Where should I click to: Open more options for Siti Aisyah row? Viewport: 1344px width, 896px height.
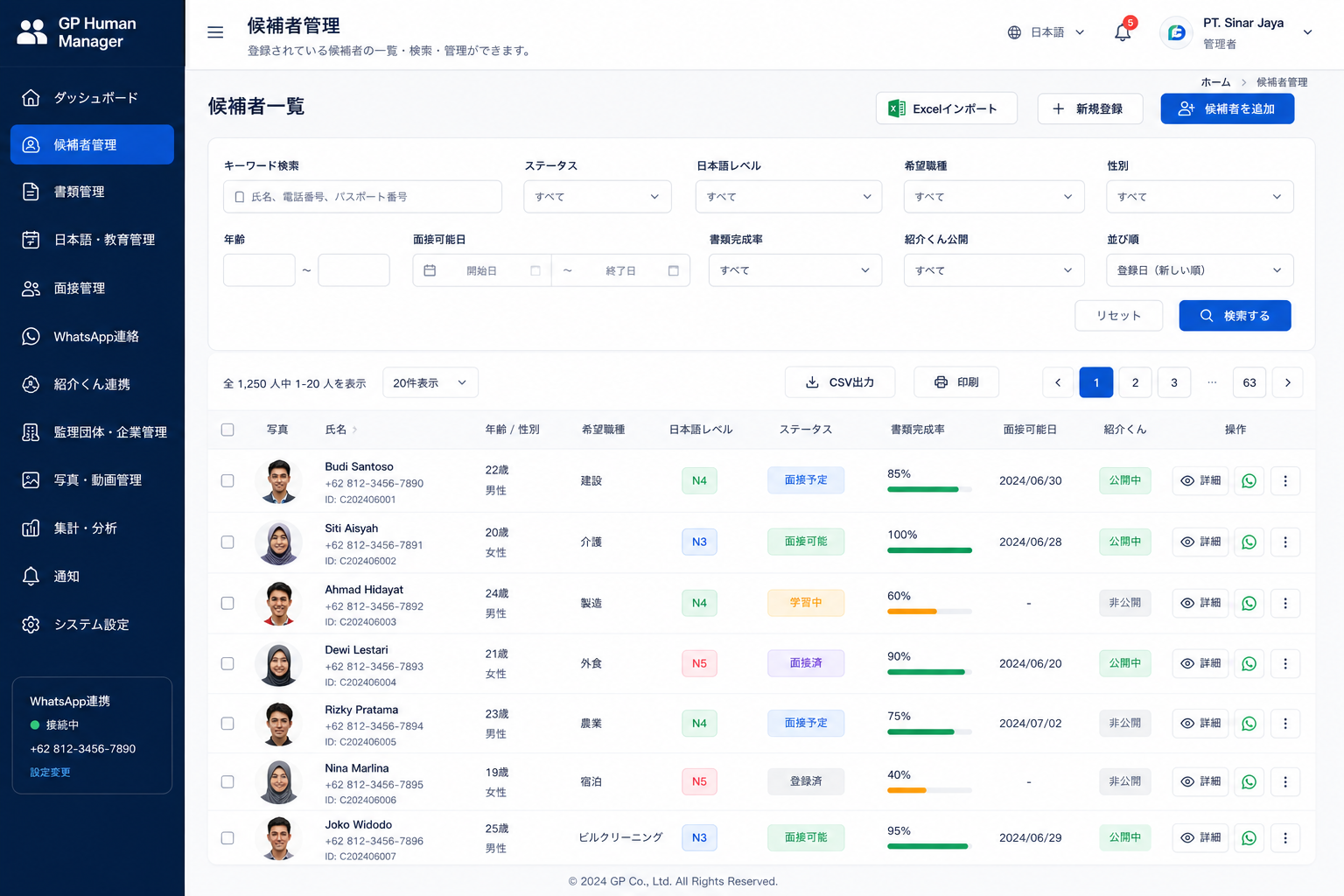(1284, 542)
